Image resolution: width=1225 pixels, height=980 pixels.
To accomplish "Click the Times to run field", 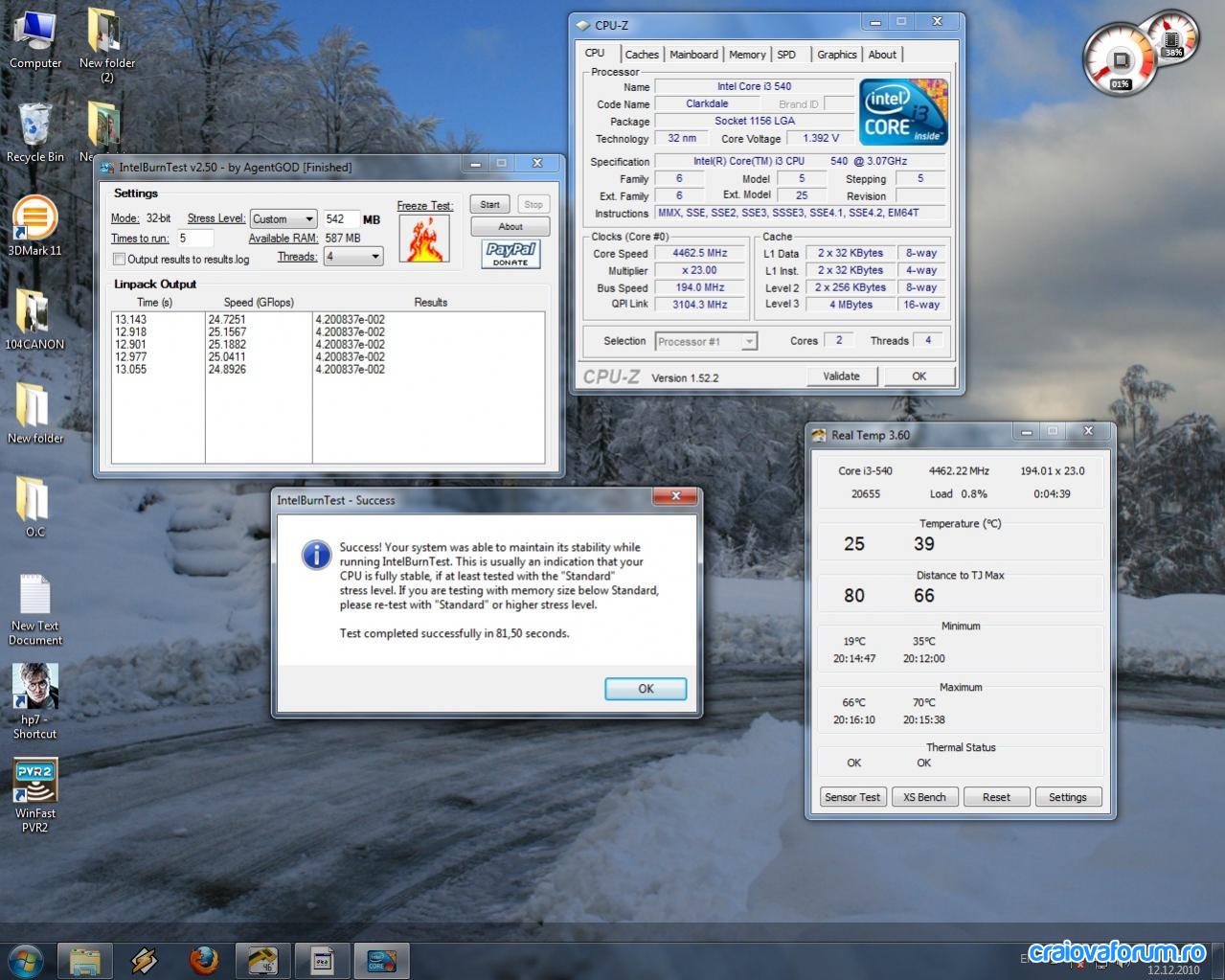I will (x=195, y=239).
